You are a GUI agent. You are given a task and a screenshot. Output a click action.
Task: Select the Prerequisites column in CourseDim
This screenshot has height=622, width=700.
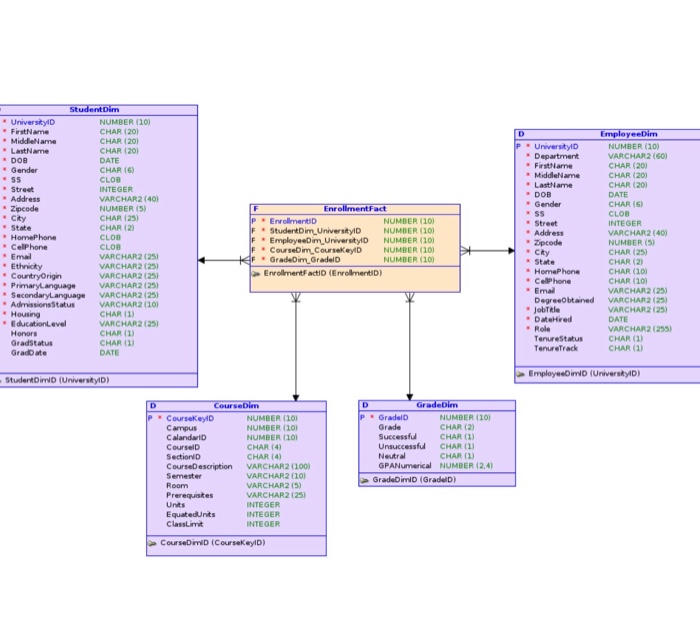pos(189,495)
